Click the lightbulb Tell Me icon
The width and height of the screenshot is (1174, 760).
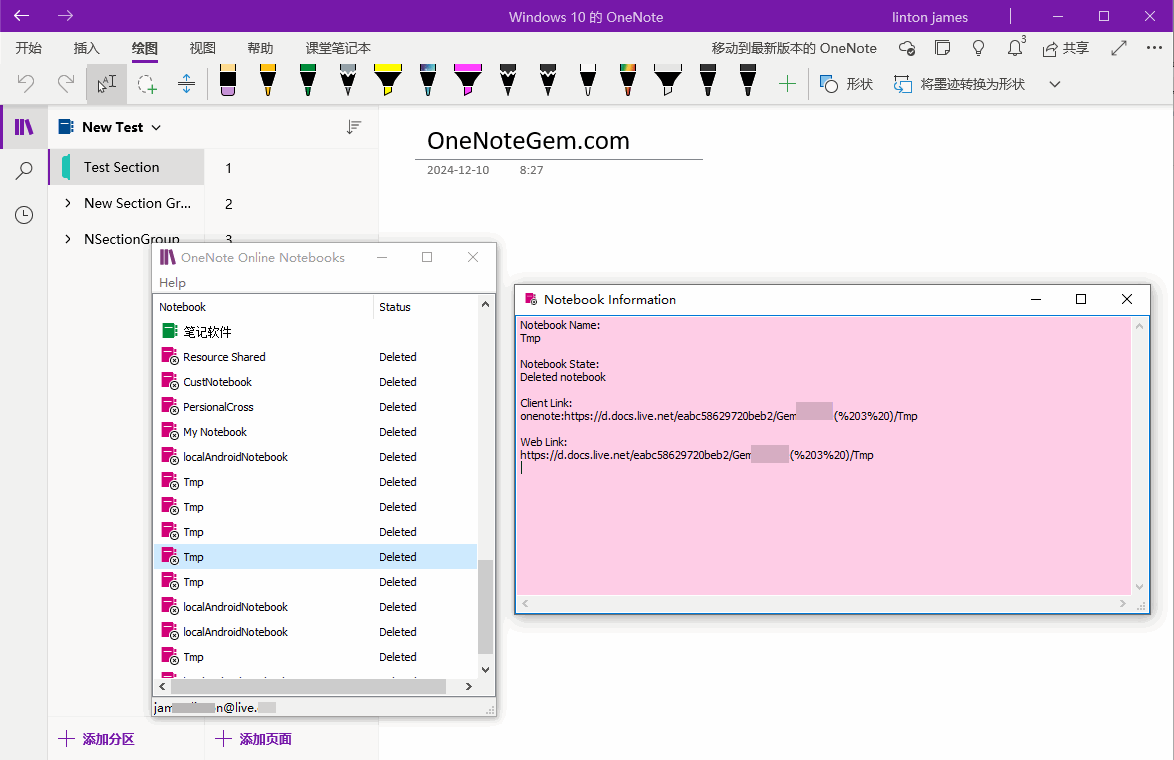coord(979,49)
